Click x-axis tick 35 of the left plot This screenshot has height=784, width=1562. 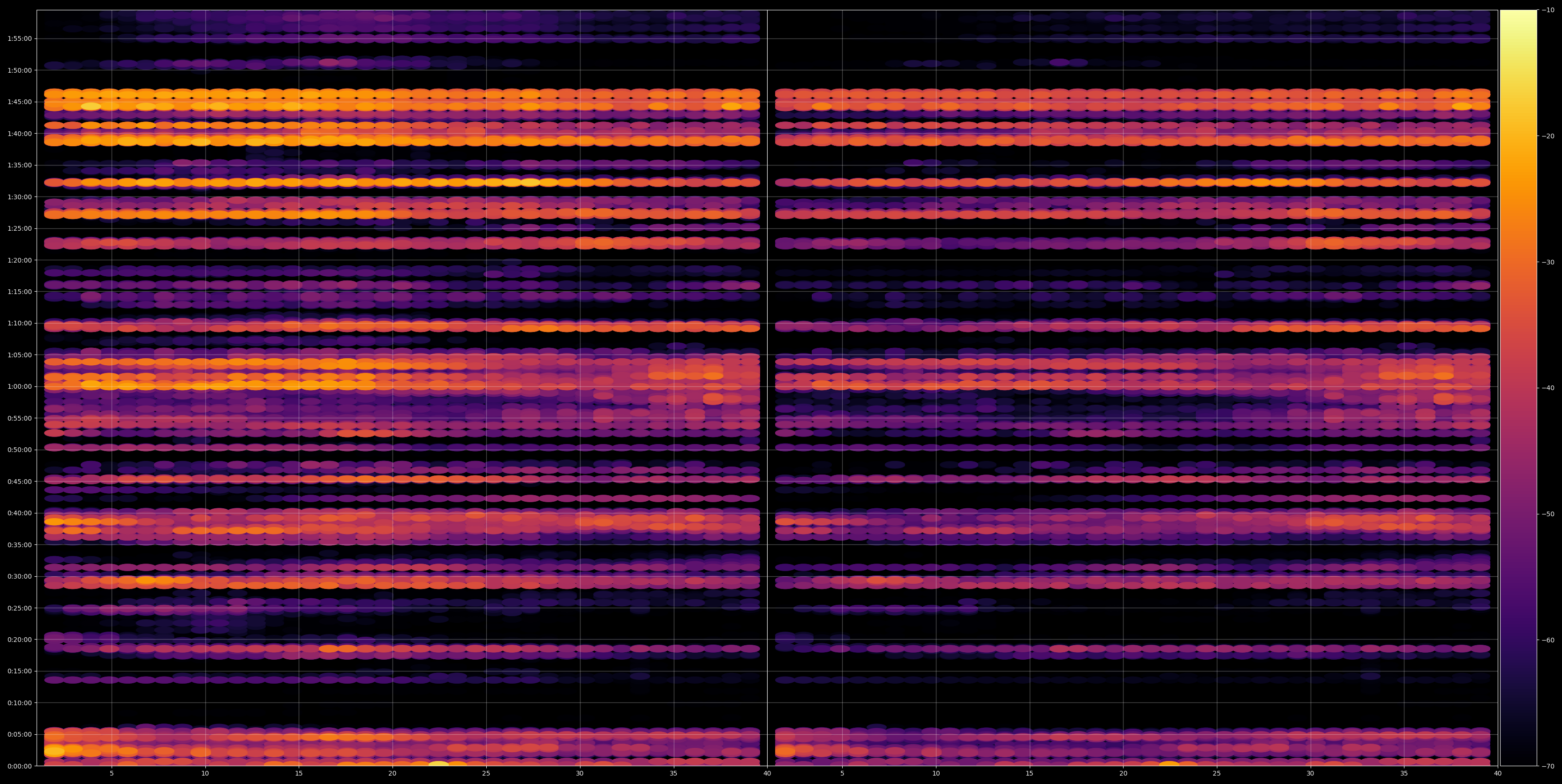[674, 774]
